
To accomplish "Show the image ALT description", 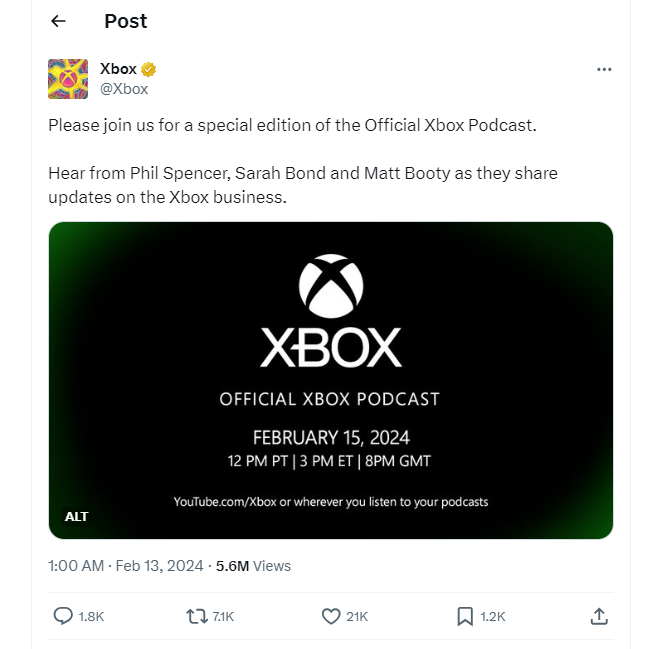I will [77, 516].
